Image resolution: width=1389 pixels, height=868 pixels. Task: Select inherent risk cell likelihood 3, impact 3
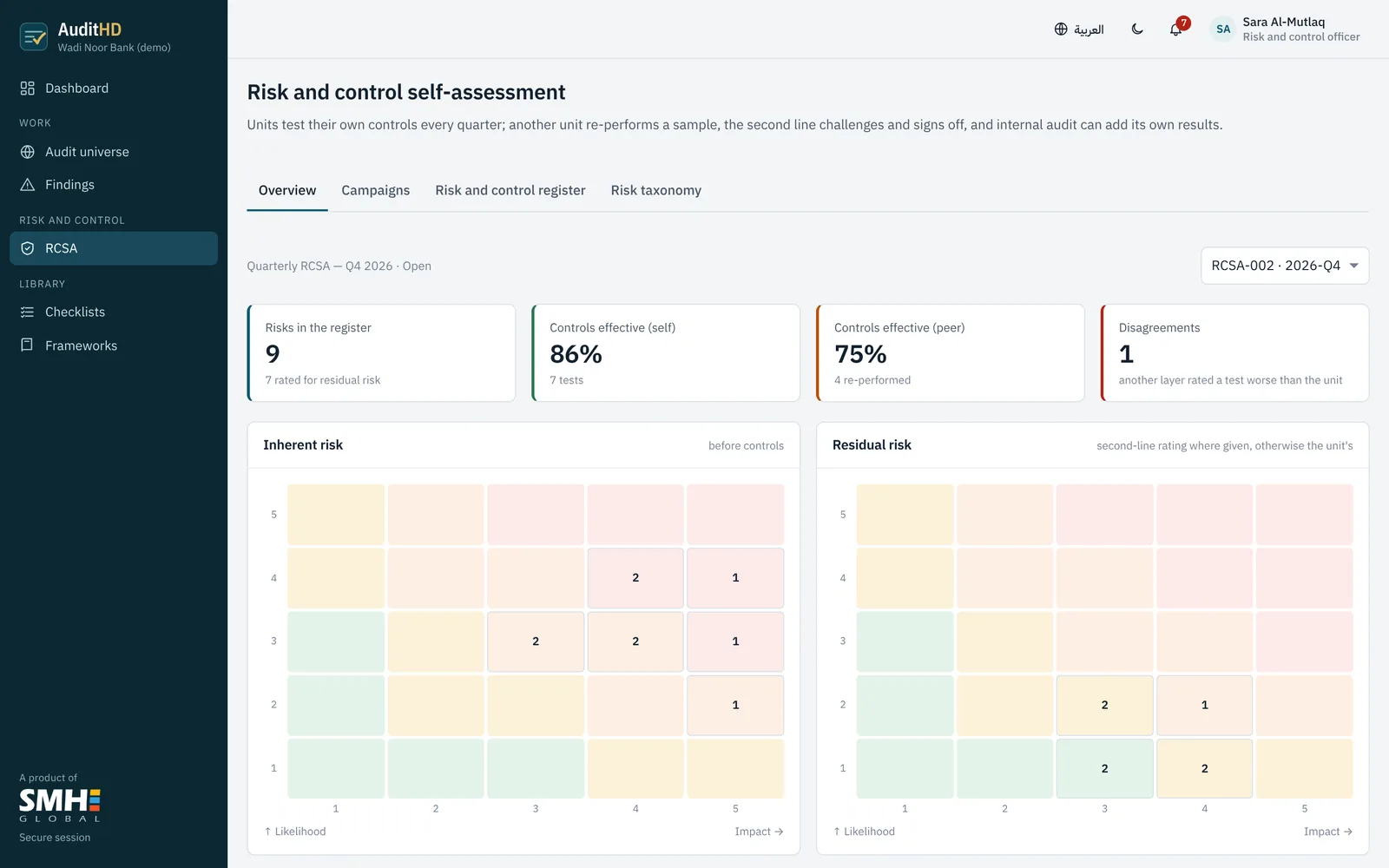coord(536,641)
